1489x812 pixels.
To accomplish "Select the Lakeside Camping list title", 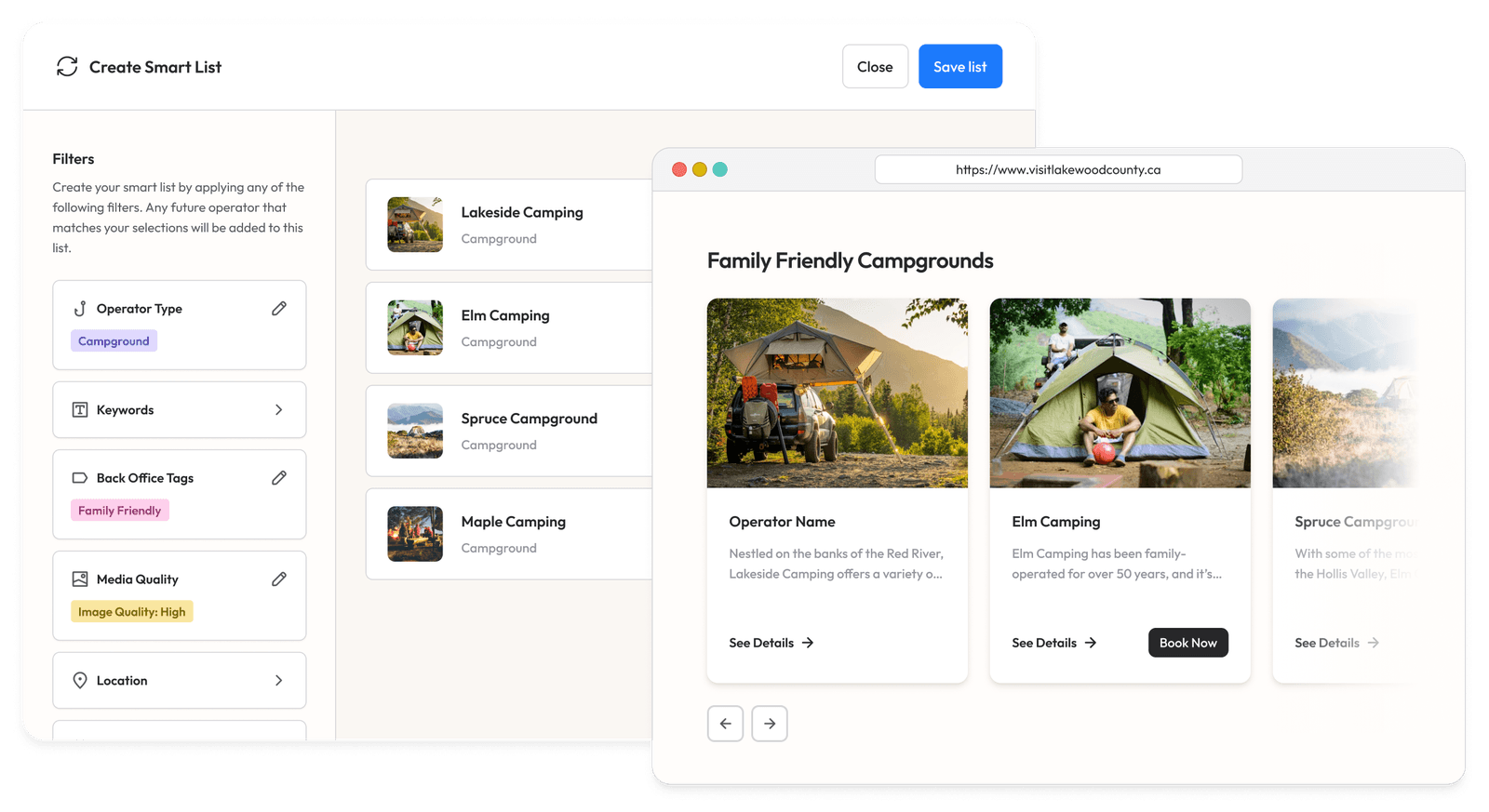I will 522,212.
